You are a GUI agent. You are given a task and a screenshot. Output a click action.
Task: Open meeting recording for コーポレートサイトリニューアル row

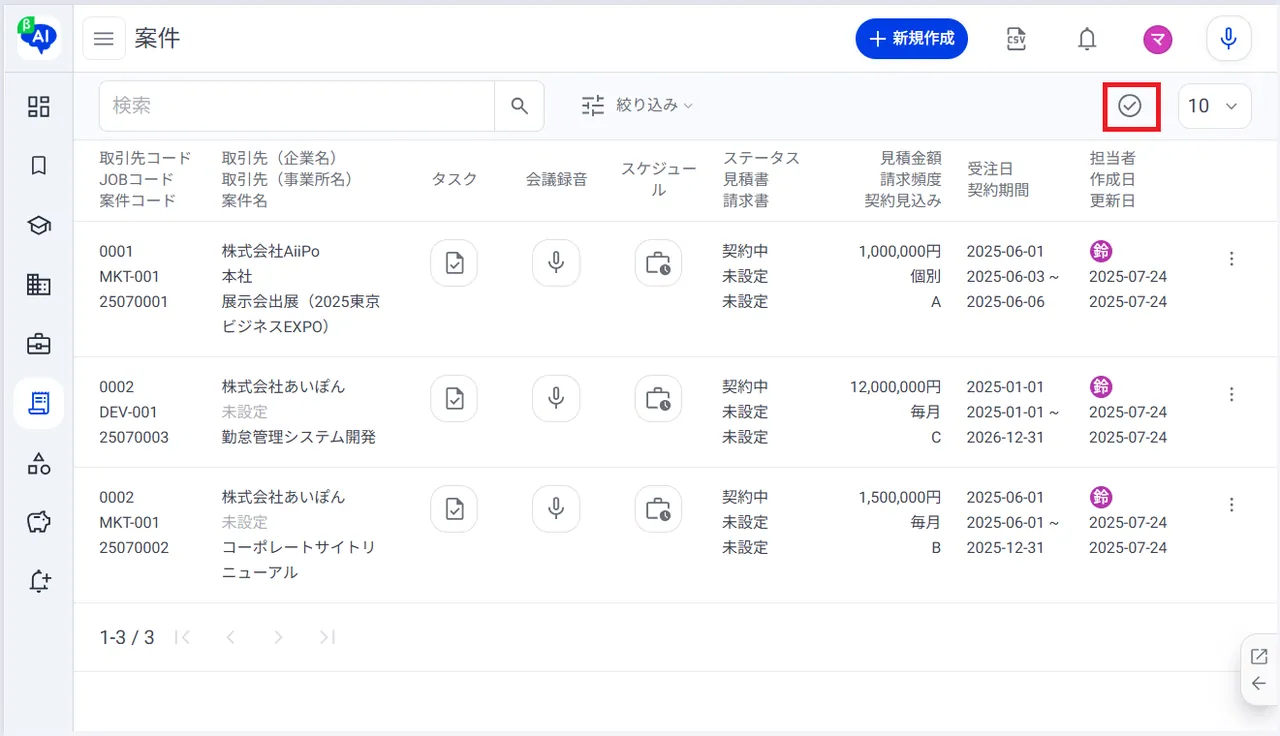tap(556, 509)
